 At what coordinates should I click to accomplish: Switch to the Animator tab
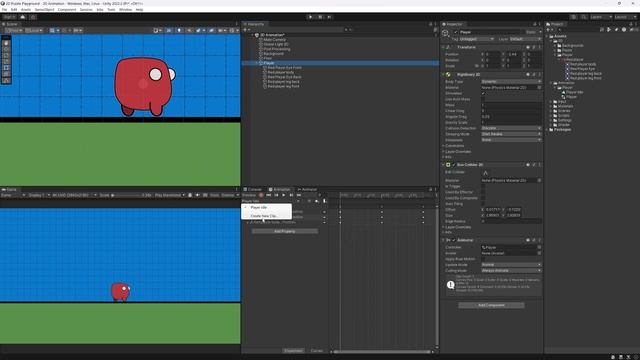pos(307,189)
